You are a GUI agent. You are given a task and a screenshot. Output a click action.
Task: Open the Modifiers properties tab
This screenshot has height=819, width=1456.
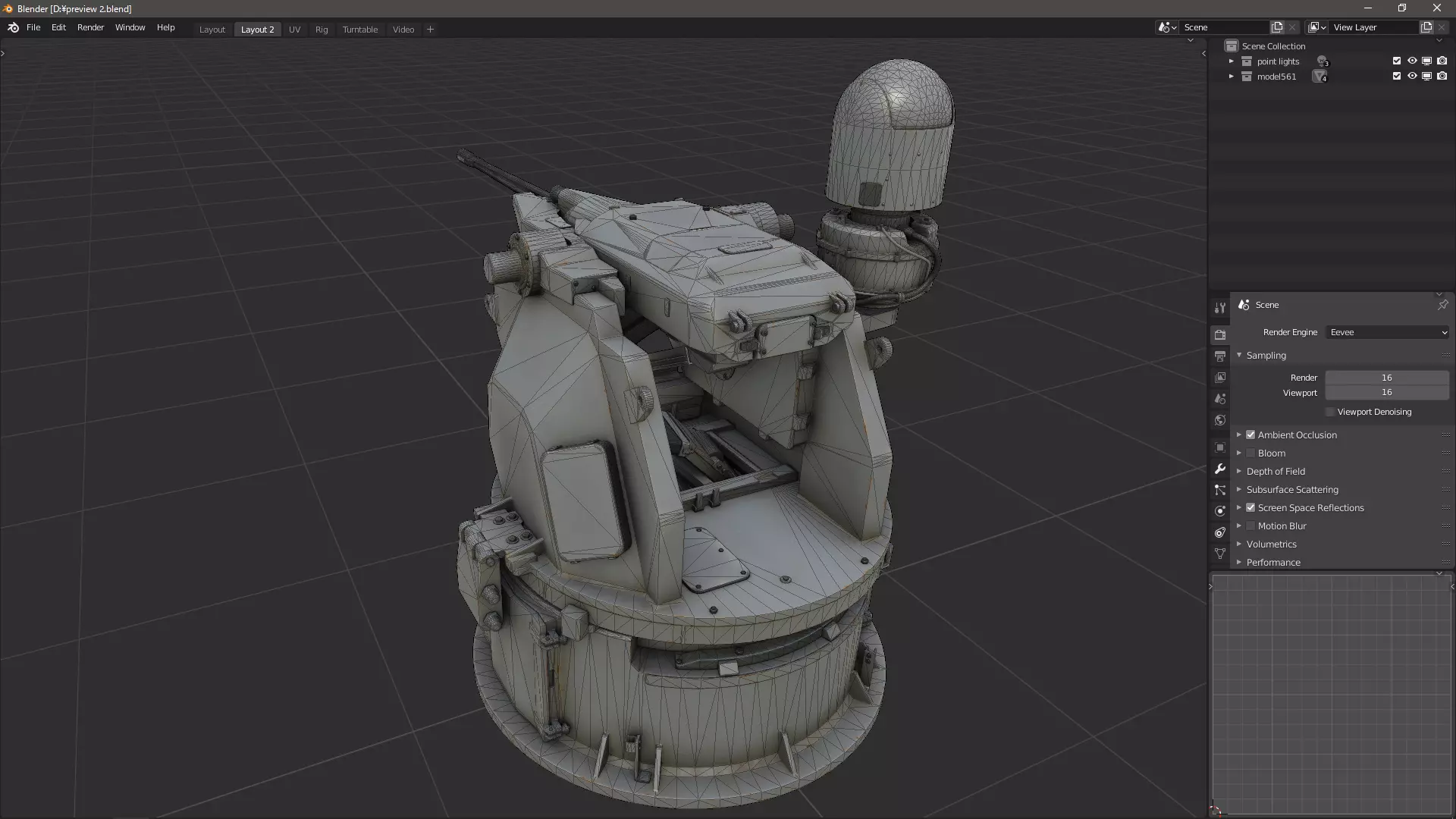(1220, 469)
